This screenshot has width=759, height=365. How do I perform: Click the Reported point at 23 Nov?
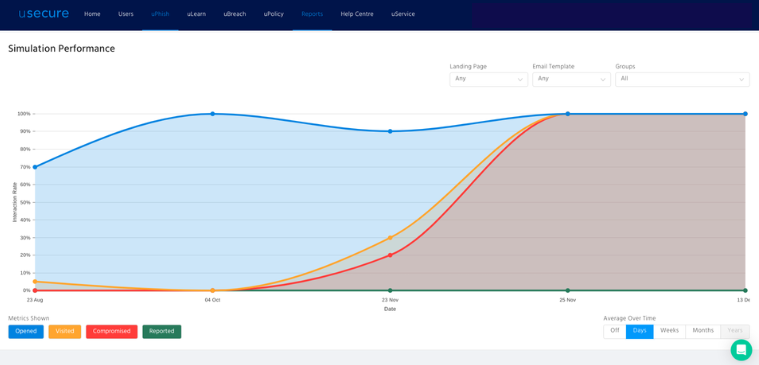pyautogui.click(x=390, y=290)
